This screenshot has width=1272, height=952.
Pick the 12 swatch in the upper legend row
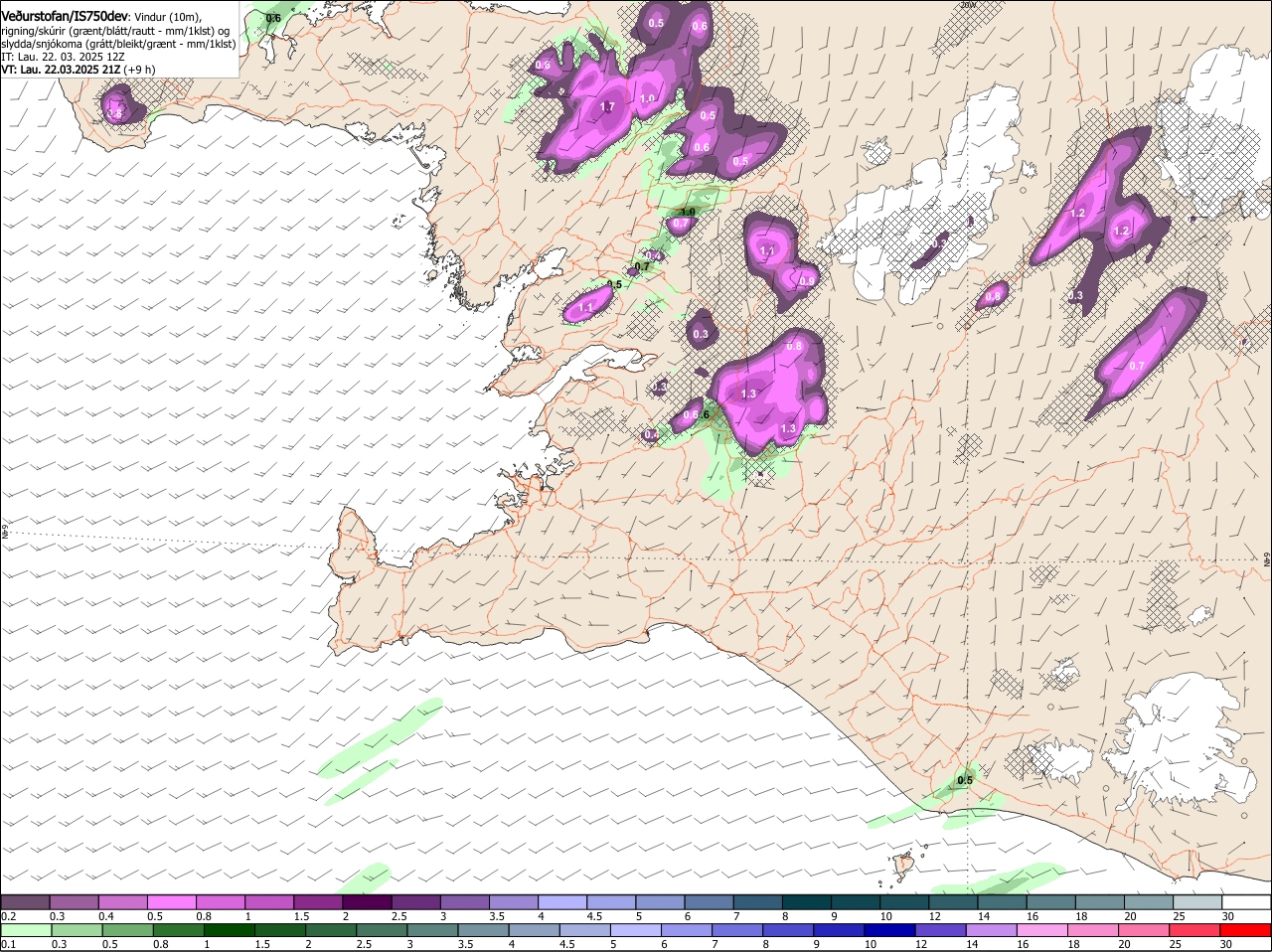click(952, 901)
